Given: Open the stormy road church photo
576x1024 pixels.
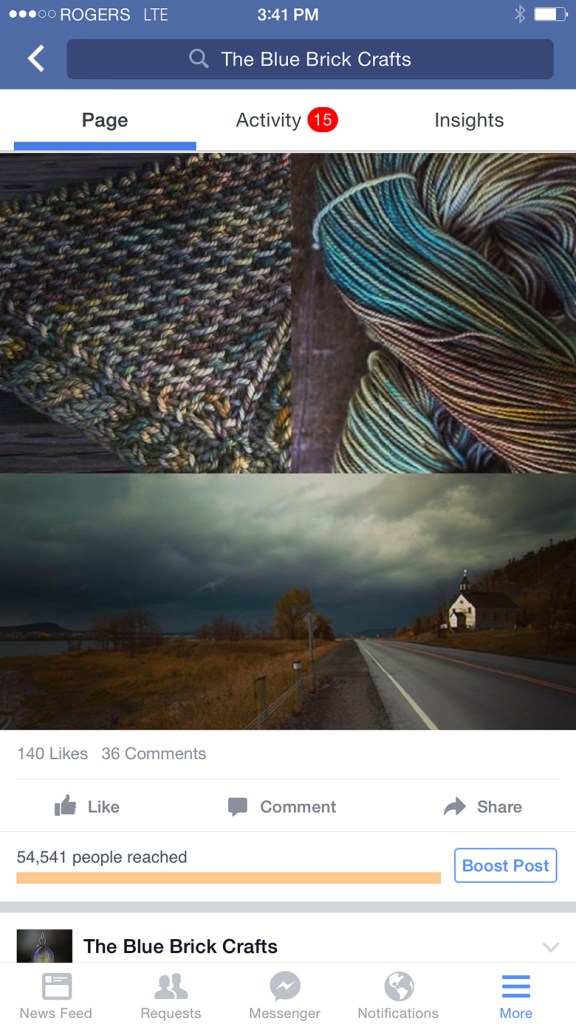Looking at the screenshot, I should [288, 601].
